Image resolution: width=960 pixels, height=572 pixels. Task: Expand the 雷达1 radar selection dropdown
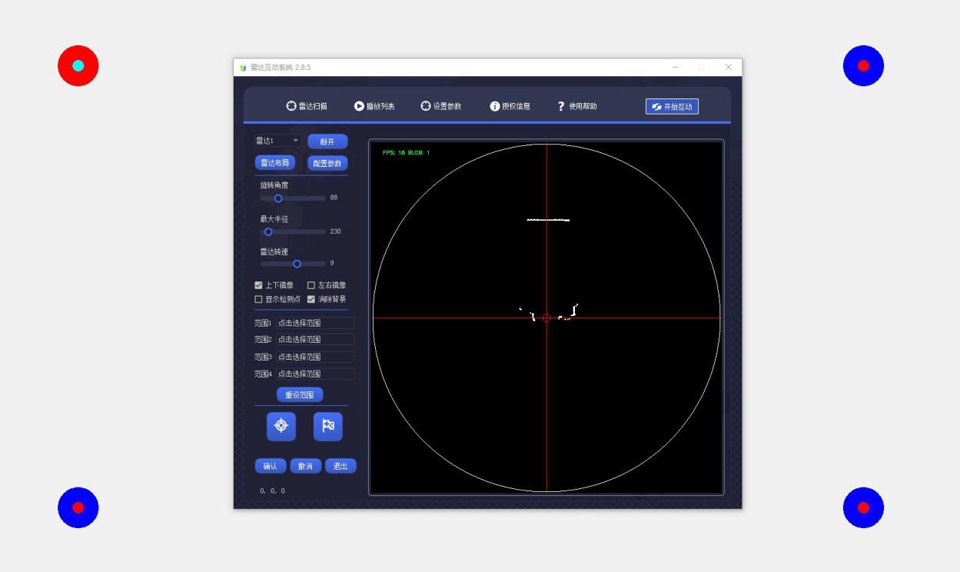(278, 141)
